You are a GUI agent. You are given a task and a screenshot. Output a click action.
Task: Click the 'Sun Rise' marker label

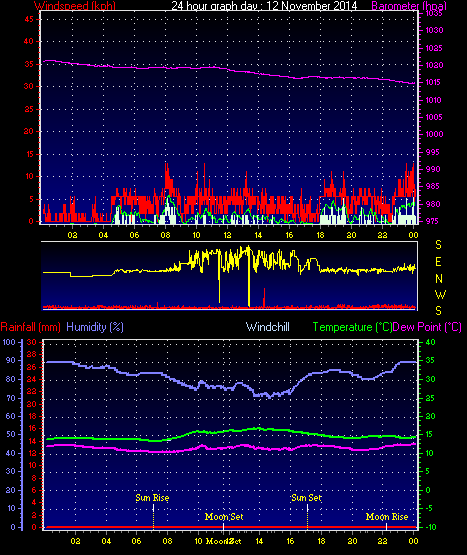click(x=152, y=498)
